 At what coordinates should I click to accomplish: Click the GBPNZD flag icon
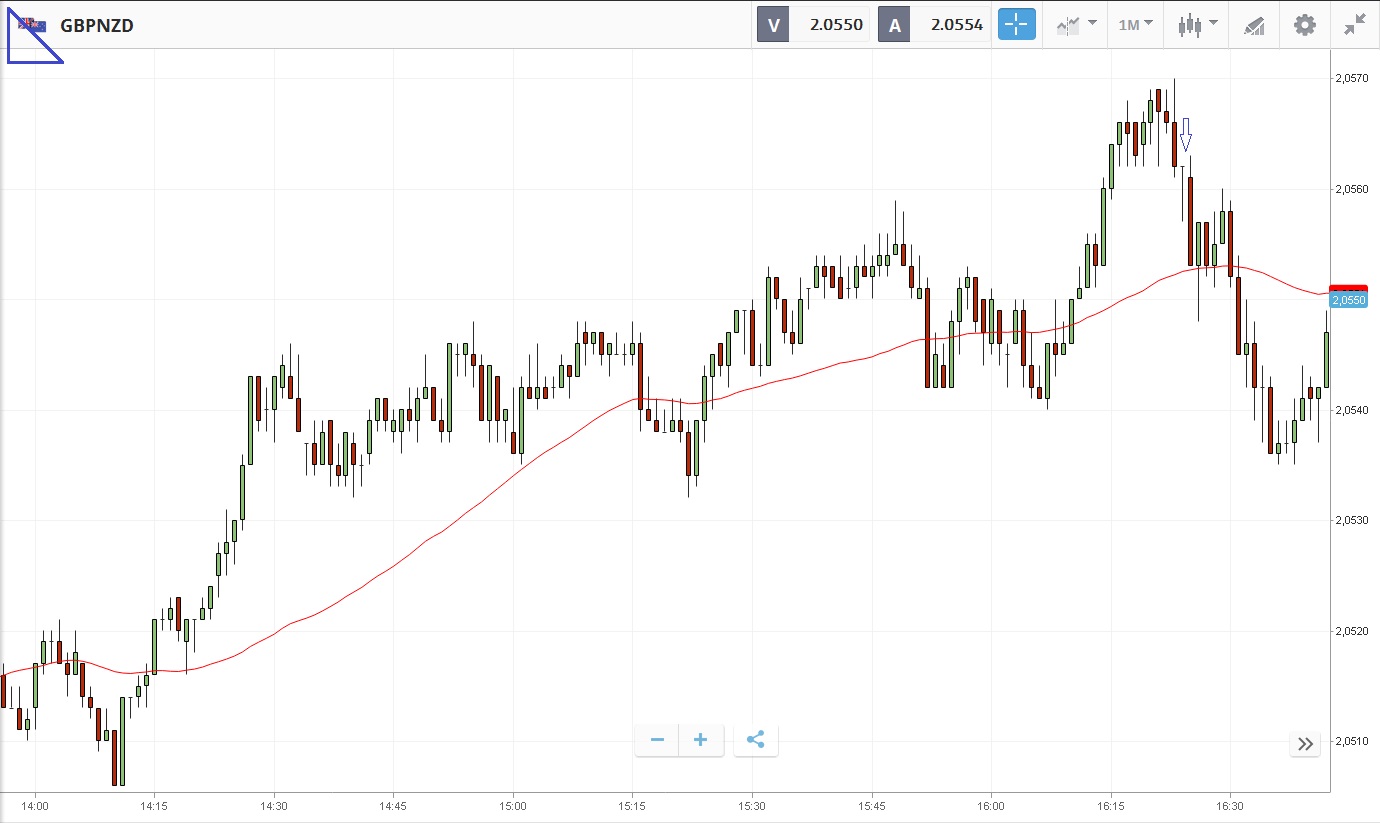pos(31,25)
